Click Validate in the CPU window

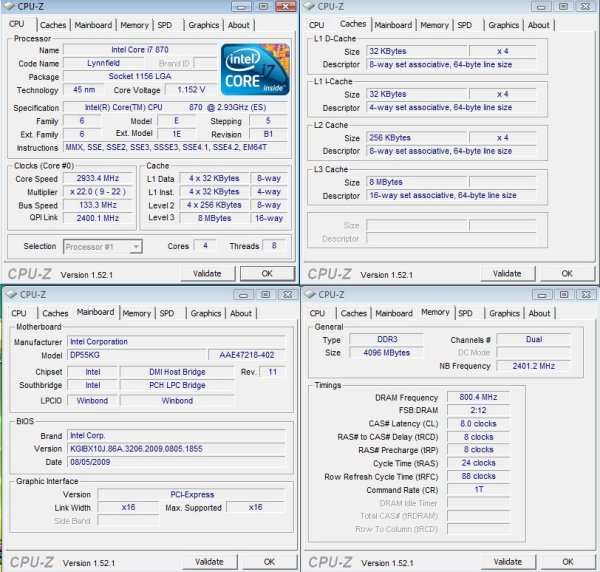[207, 274]
